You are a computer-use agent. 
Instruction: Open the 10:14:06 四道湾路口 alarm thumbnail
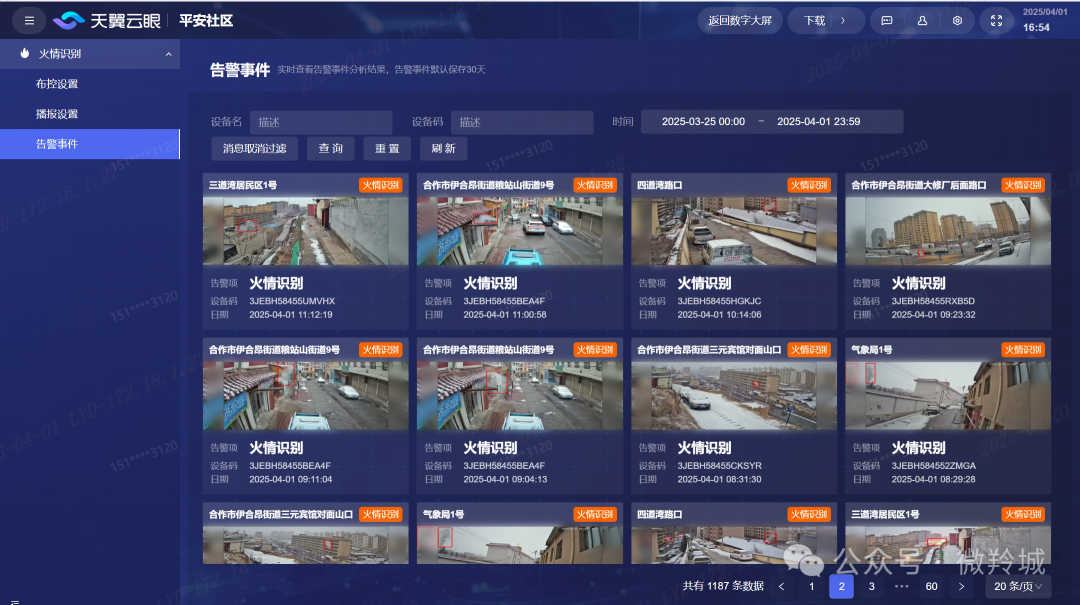[x=734, y=232]
